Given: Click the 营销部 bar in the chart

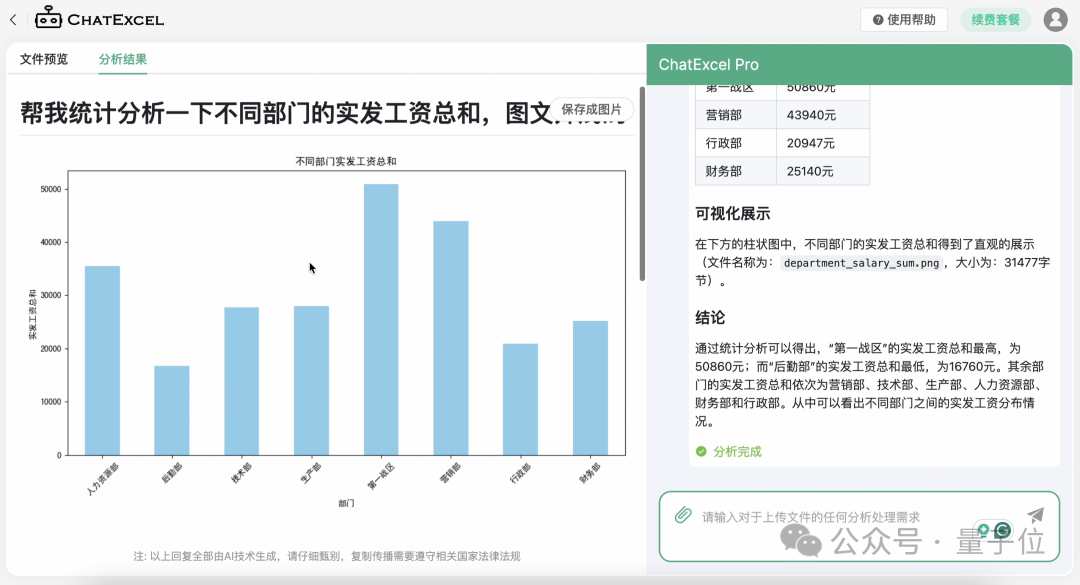Looking at the screenshot, I should click(x=450, y=338).
